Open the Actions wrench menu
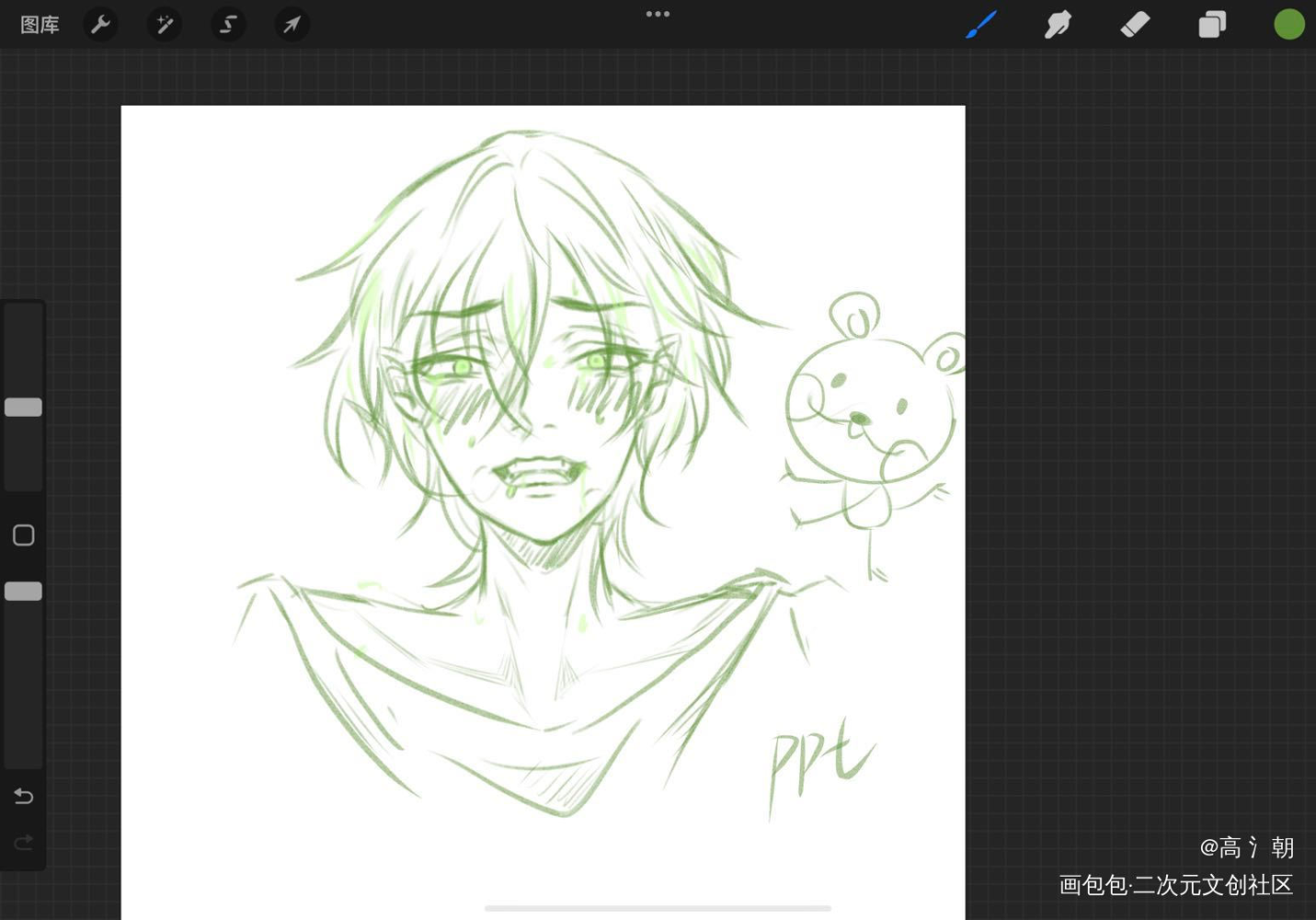Screen dimensions: 1316x920 click(101, 25)
